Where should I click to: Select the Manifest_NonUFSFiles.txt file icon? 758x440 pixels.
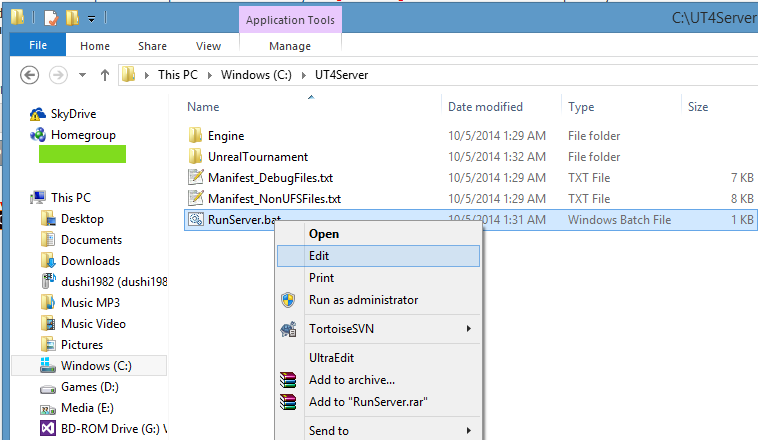(195, 198)
